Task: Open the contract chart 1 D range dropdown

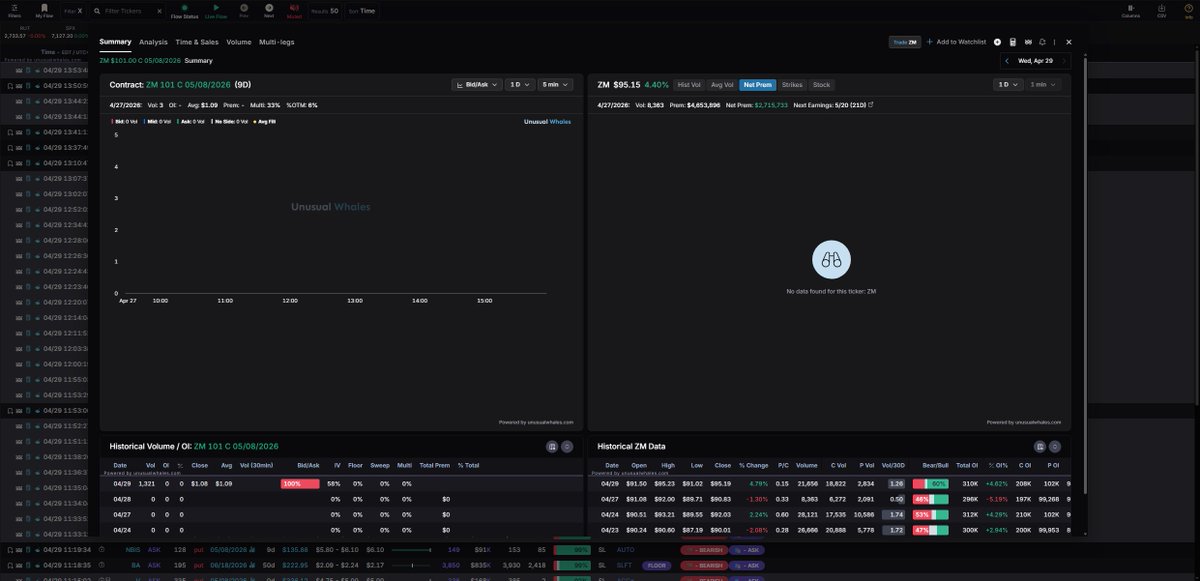Action: tap(520, 85)
